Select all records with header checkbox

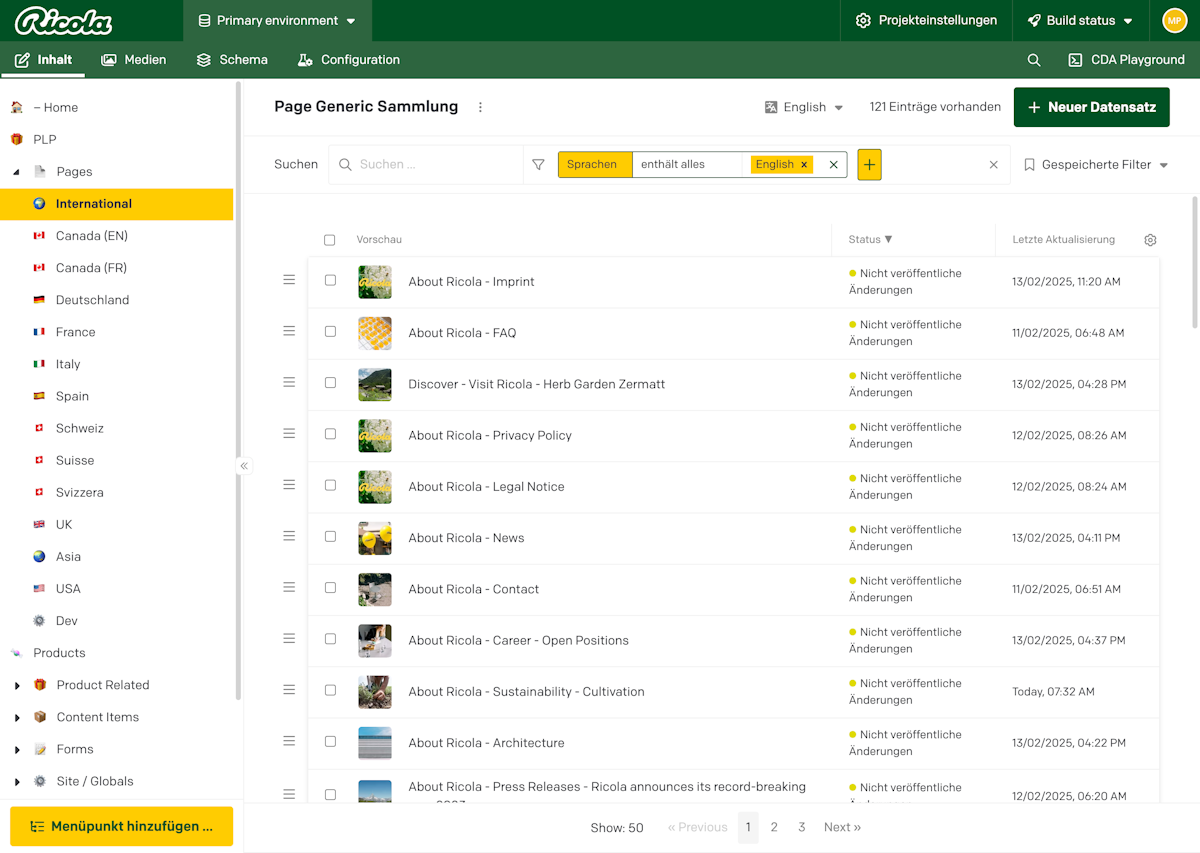coord(330,240)
